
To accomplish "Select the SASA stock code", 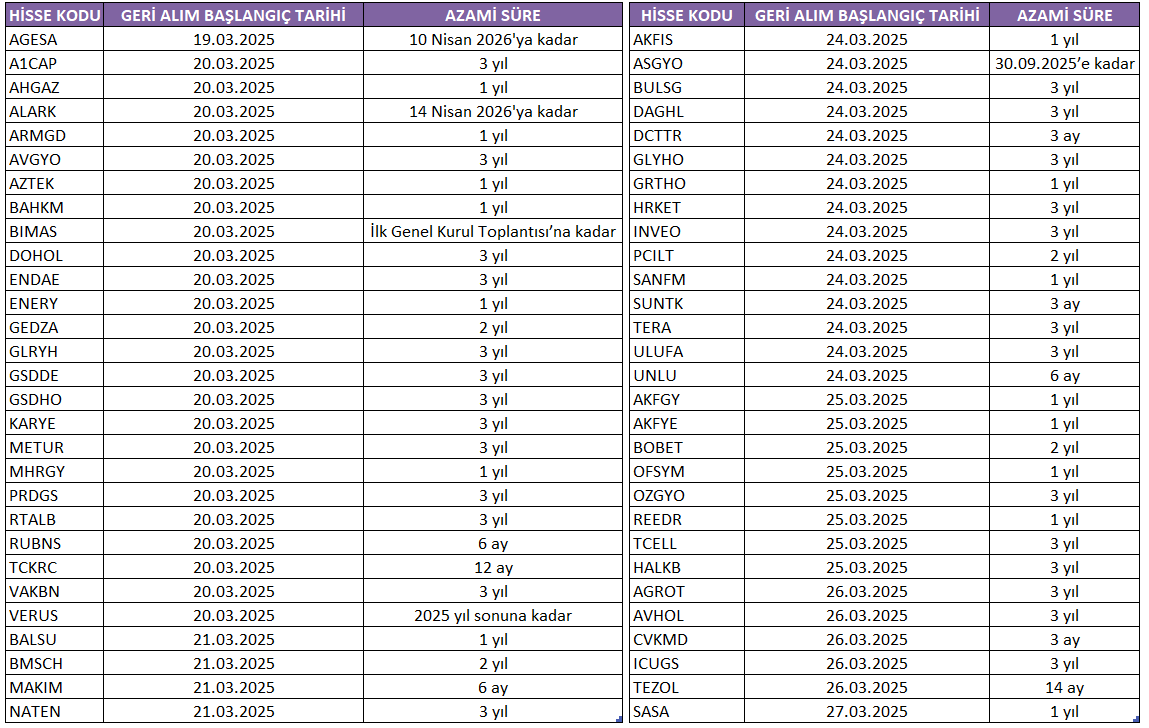I will point(687,712).
